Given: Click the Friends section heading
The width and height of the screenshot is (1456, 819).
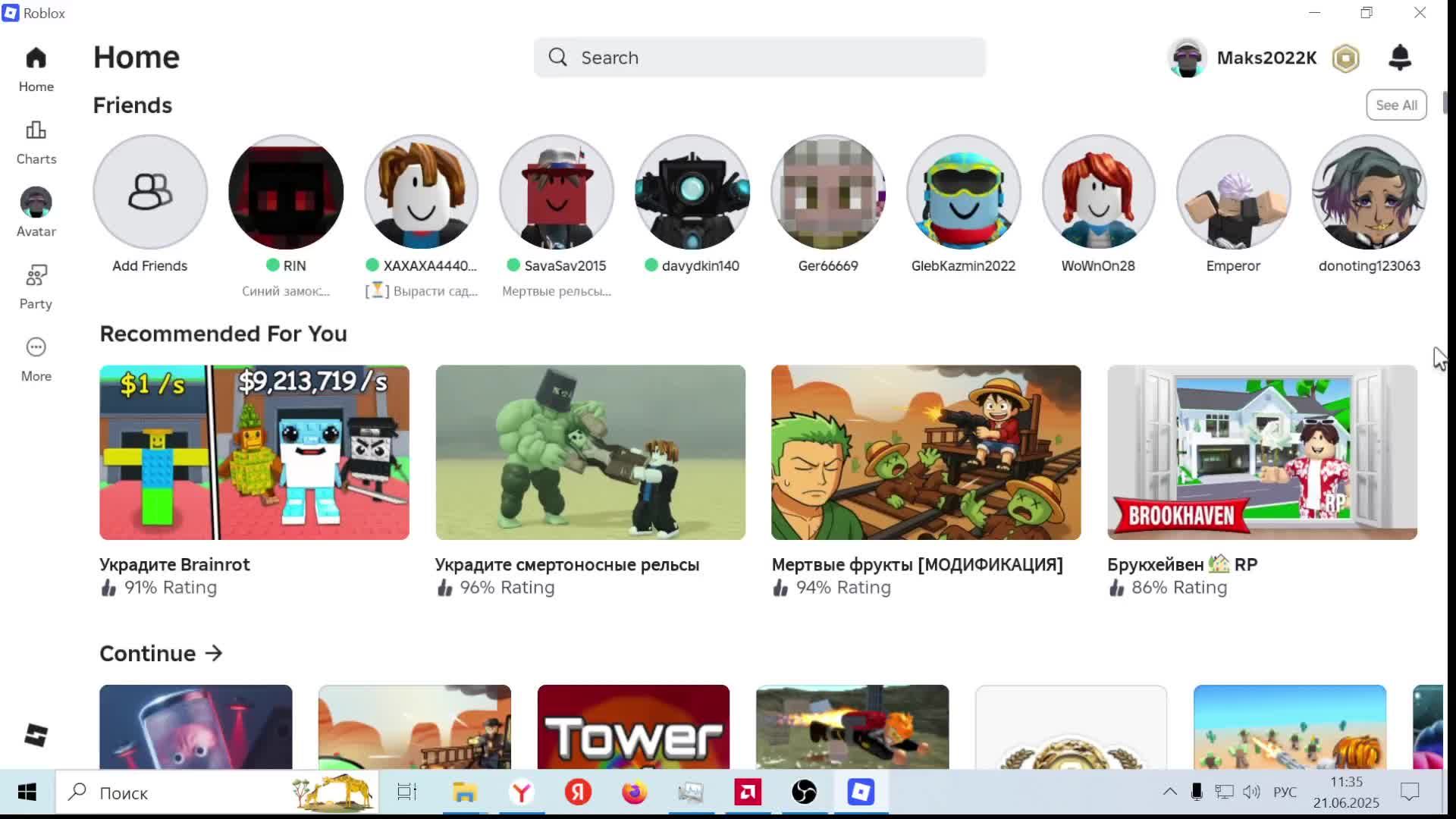Looking at the screenshot, I should 133,105.
